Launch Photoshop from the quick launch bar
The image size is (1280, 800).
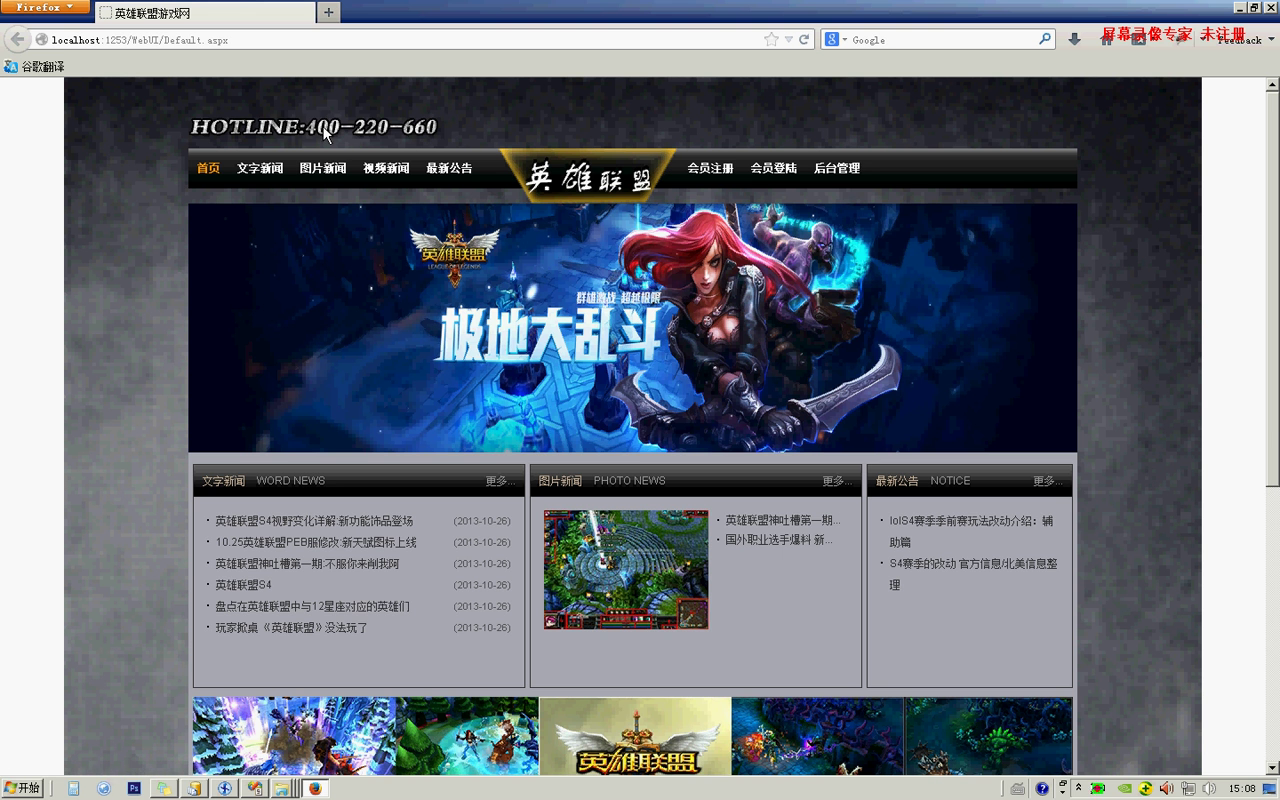pyautogui.click(x=134, y=788)
